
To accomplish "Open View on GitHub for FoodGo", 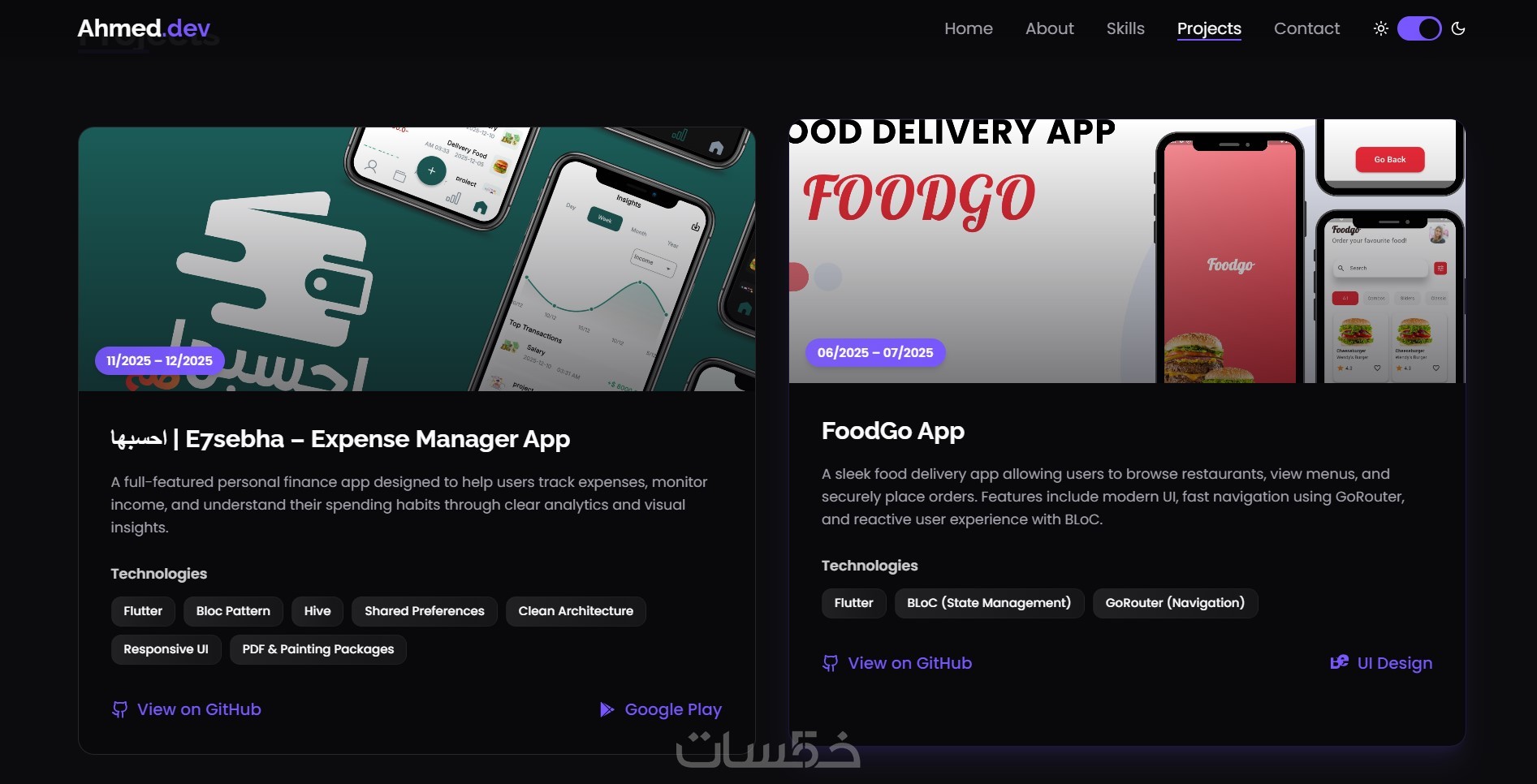I will pyautogui.click(x=909, y=663).
